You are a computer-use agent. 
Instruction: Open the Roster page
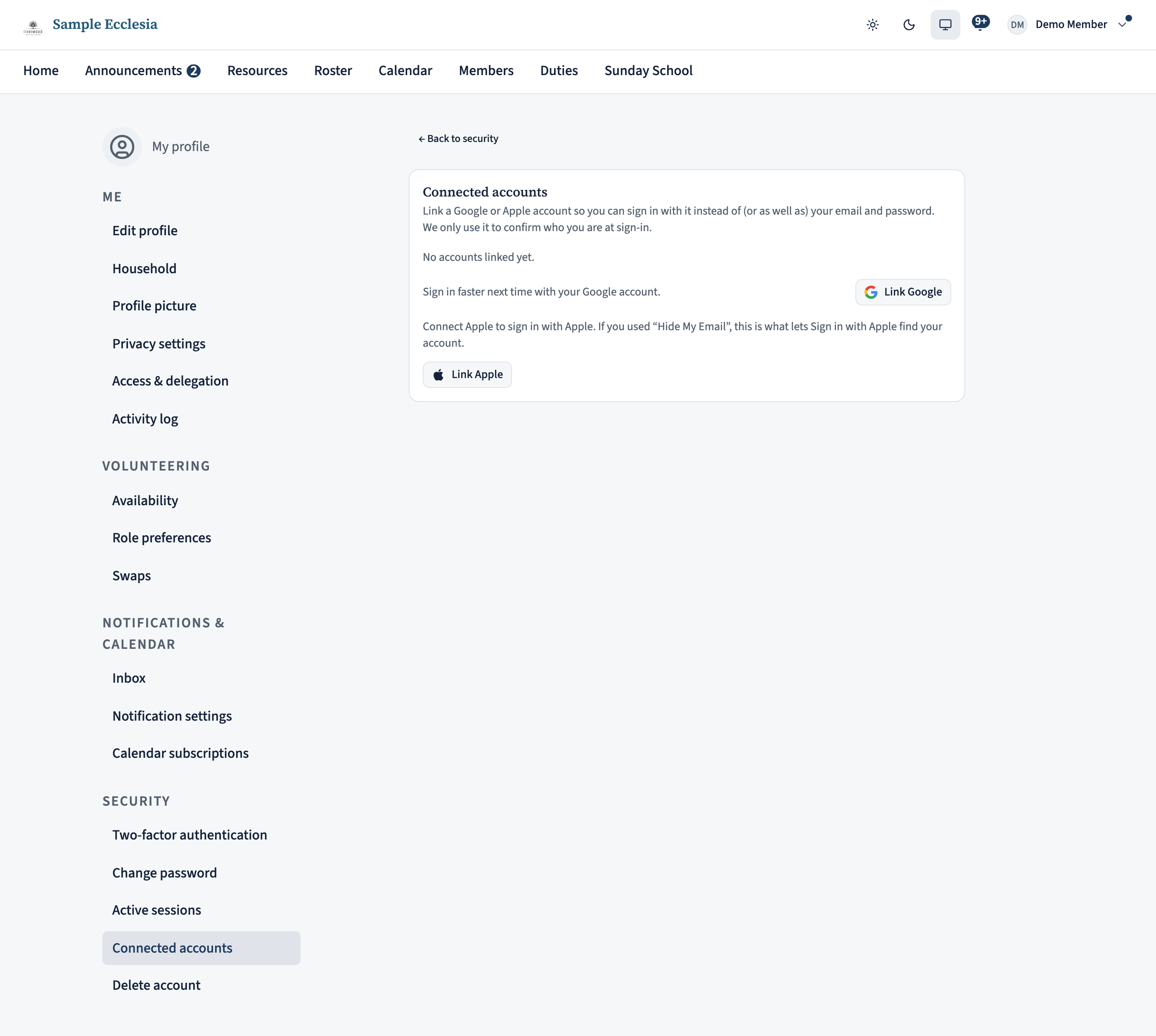point(333,71)
